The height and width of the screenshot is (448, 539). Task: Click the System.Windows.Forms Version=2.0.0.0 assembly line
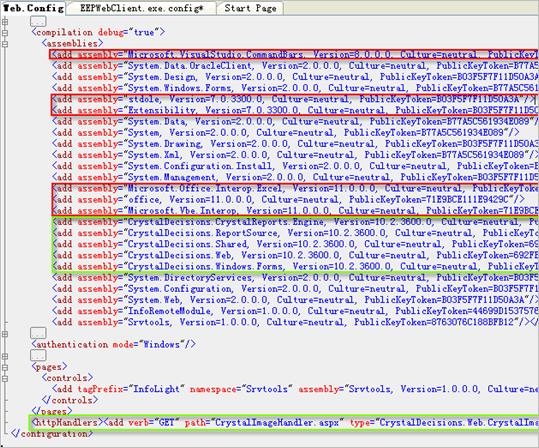(295, 88)
